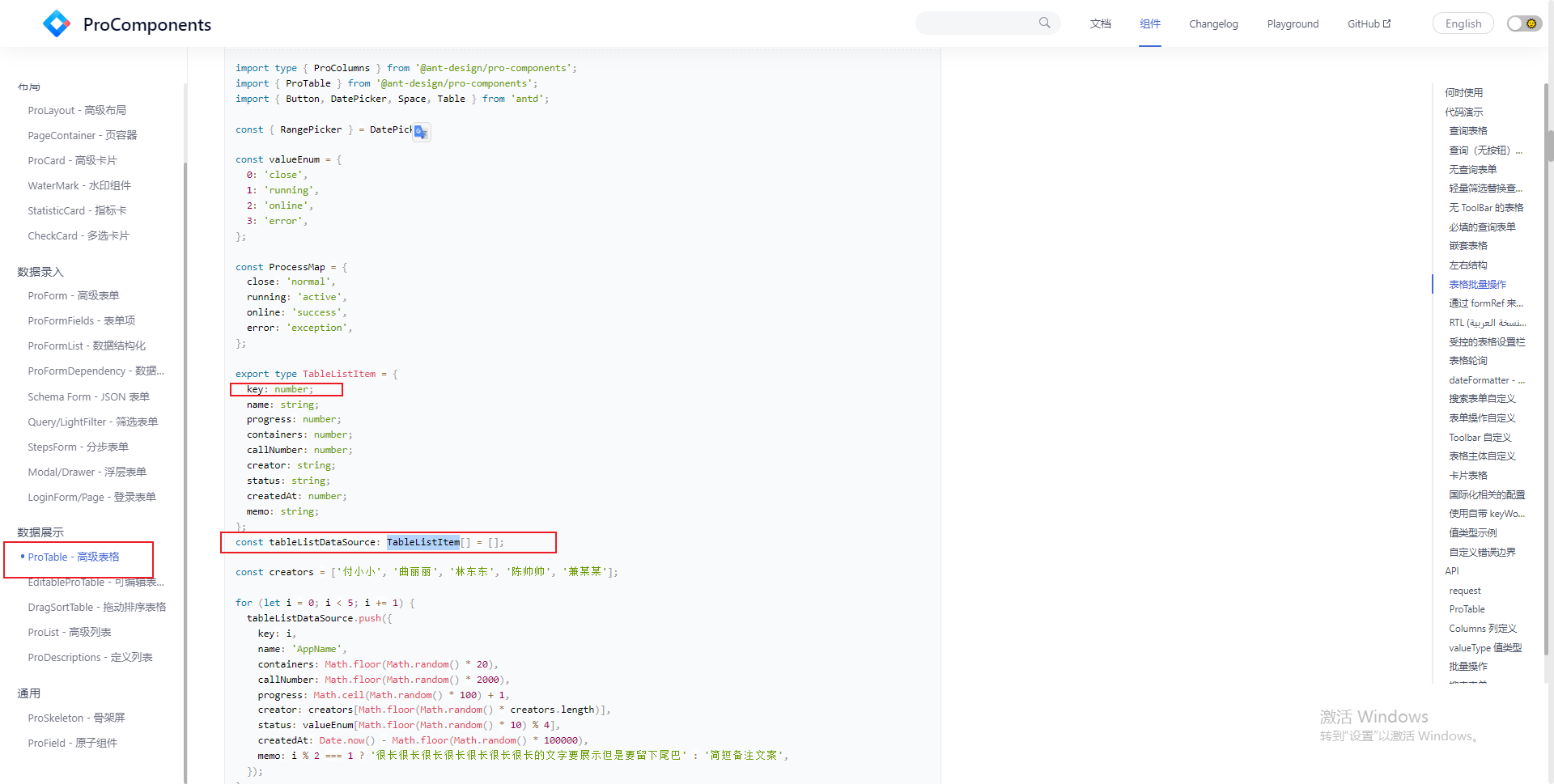
Task: Open the 文档 navigation tab
Action: pyautogui.click(x=1101, y=23)
